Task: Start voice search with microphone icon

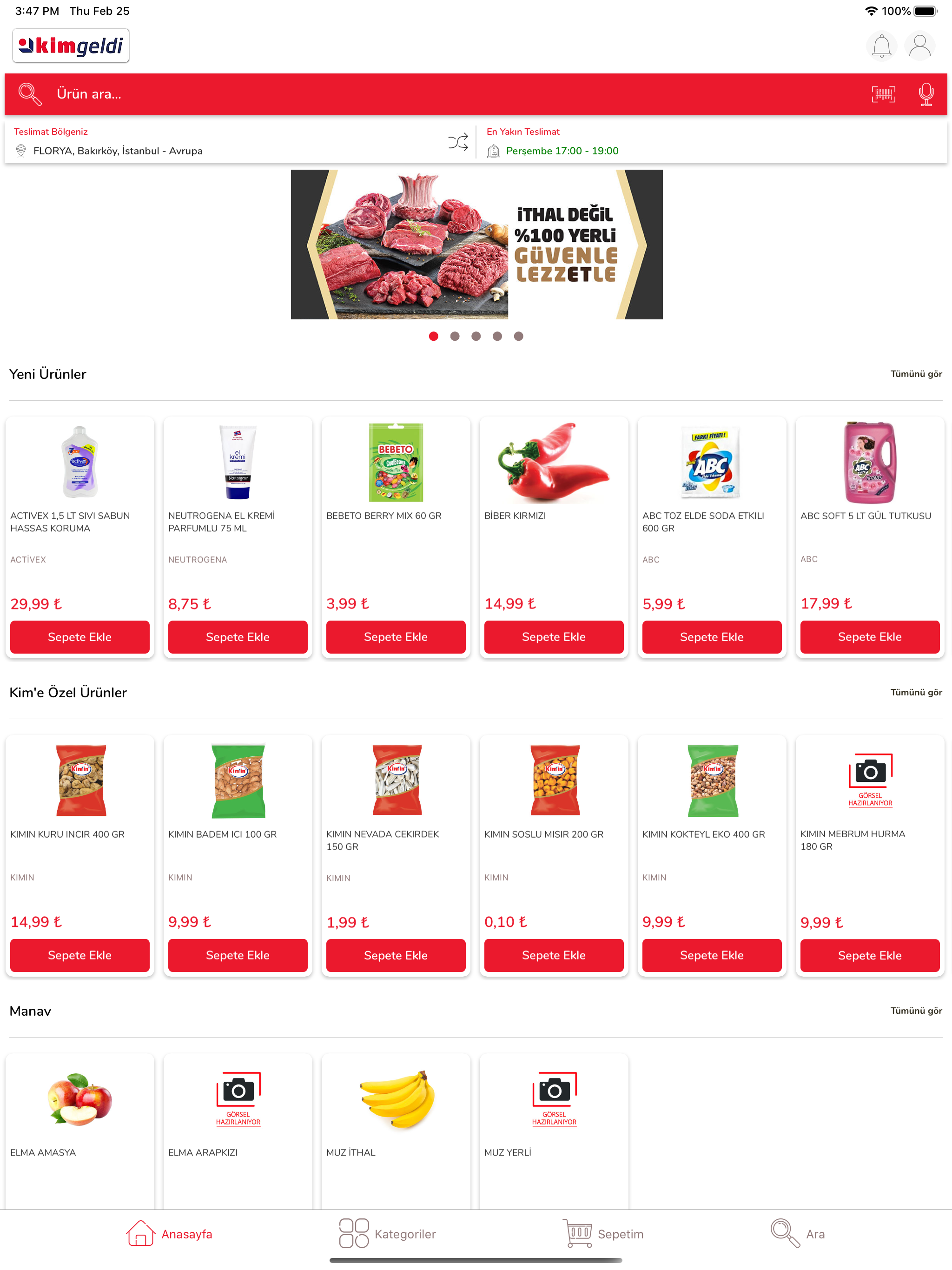Action: (x=926, y=94)
